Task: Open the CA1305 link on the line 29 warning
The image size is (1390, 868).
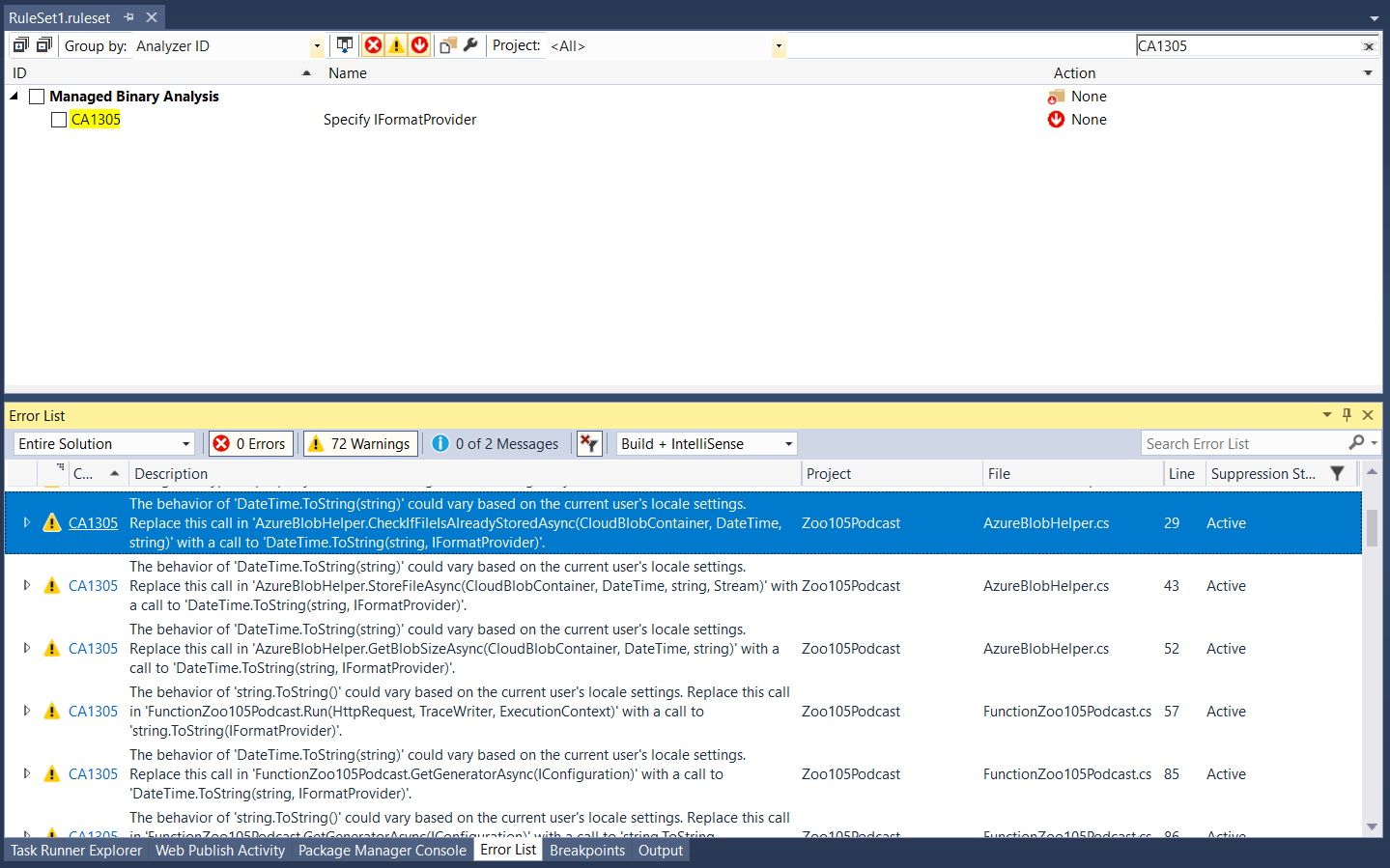Action: 93,523
